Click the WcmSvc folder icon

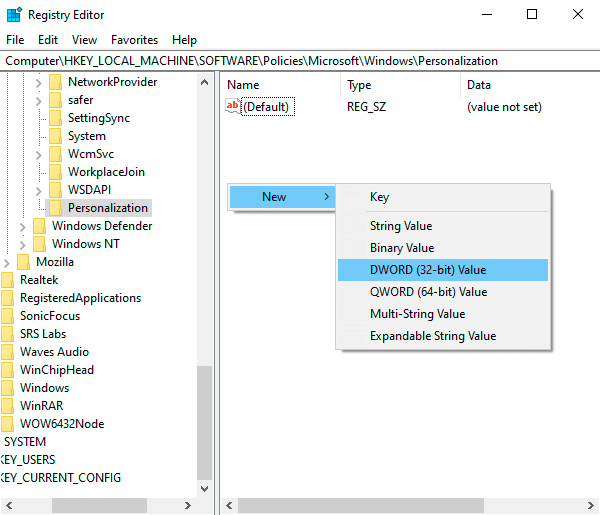pos(55,154)
